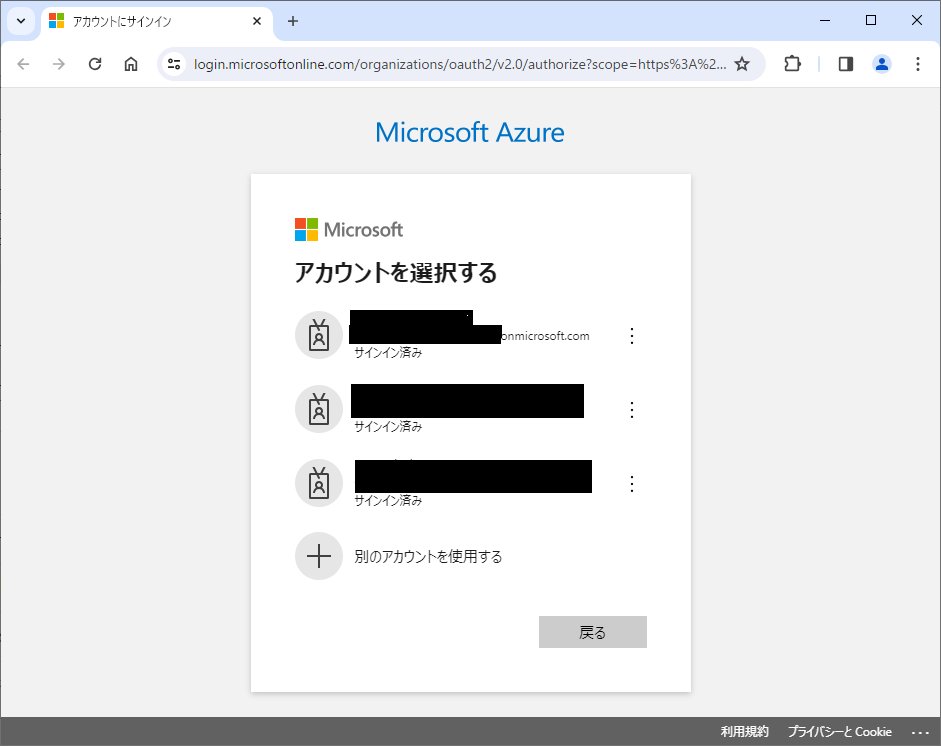Click the third account's badge icon
The height and width of the screenshot is (746, 941).
coord(319,483)
